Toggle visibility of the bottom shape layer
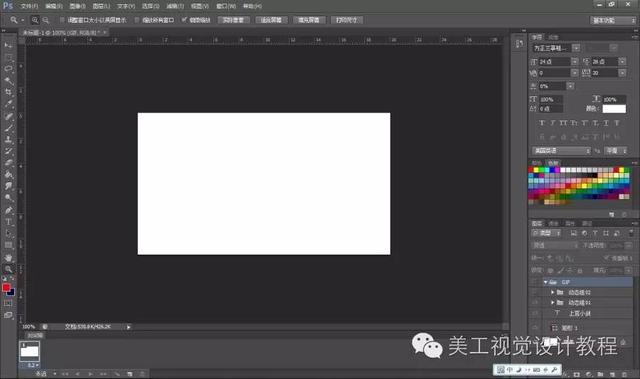The width and height of the screenshot is (640, 379). point(535,328)
